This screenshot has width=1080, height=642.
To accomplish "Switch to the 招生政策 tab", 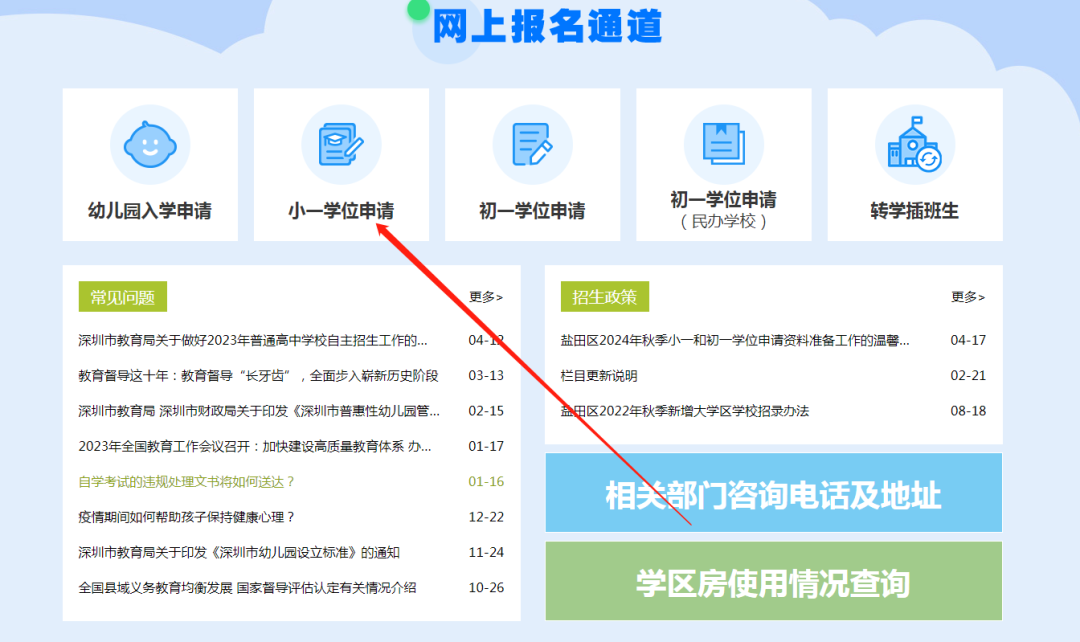I will click(605, 297).
